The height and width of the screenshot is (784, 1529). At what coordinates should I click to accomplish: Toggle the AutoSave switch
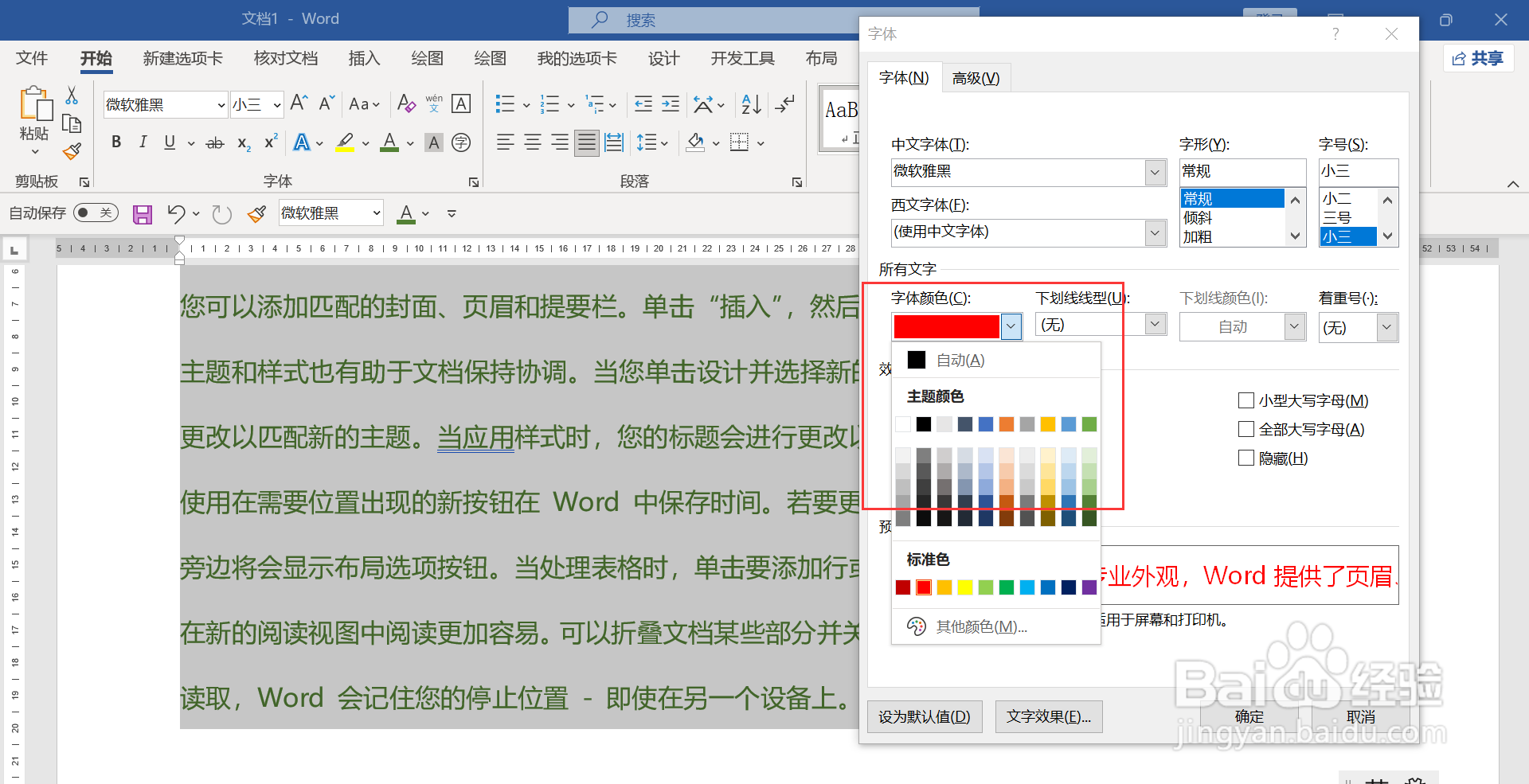(96, 213)
